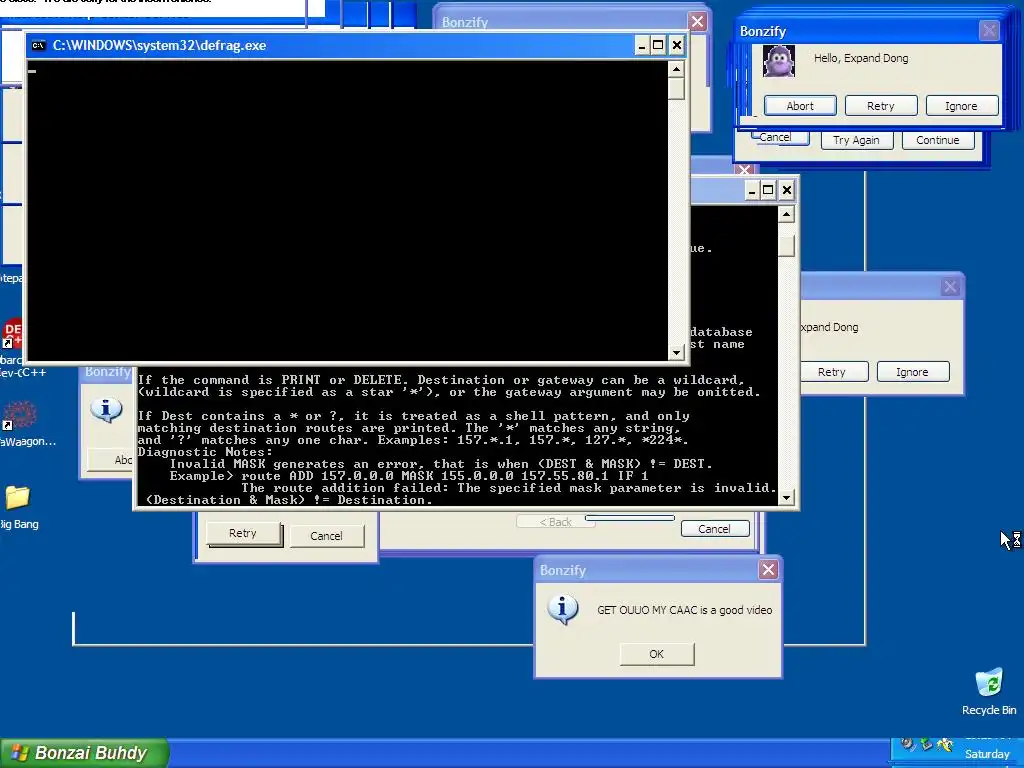This screenshot has height=768, width=1024.
Task: Click the defrag console scrollbar thumb
Action: [x=677, y=89]
